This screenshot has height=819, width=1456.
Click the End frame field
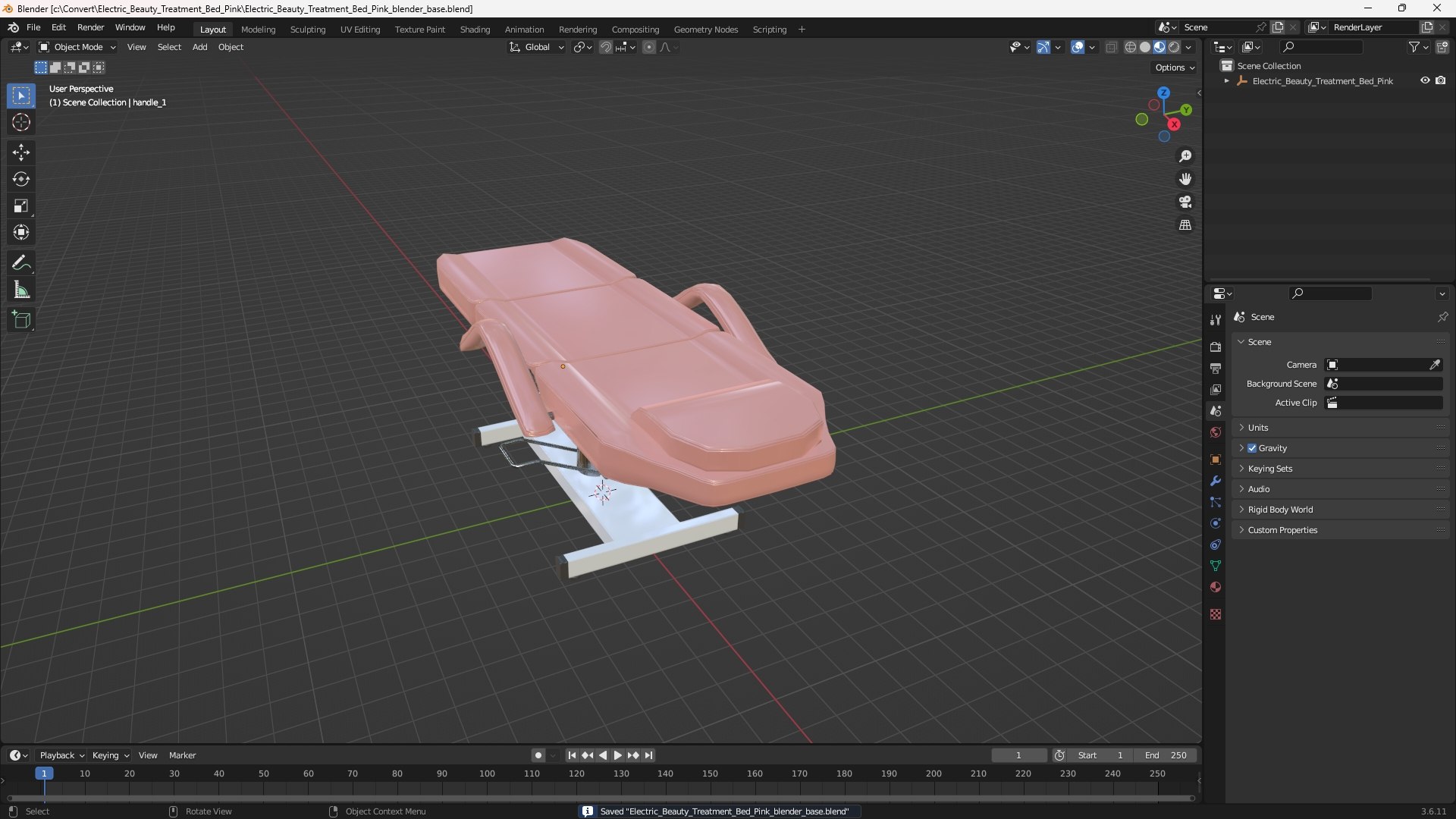tap(1166, 755)
